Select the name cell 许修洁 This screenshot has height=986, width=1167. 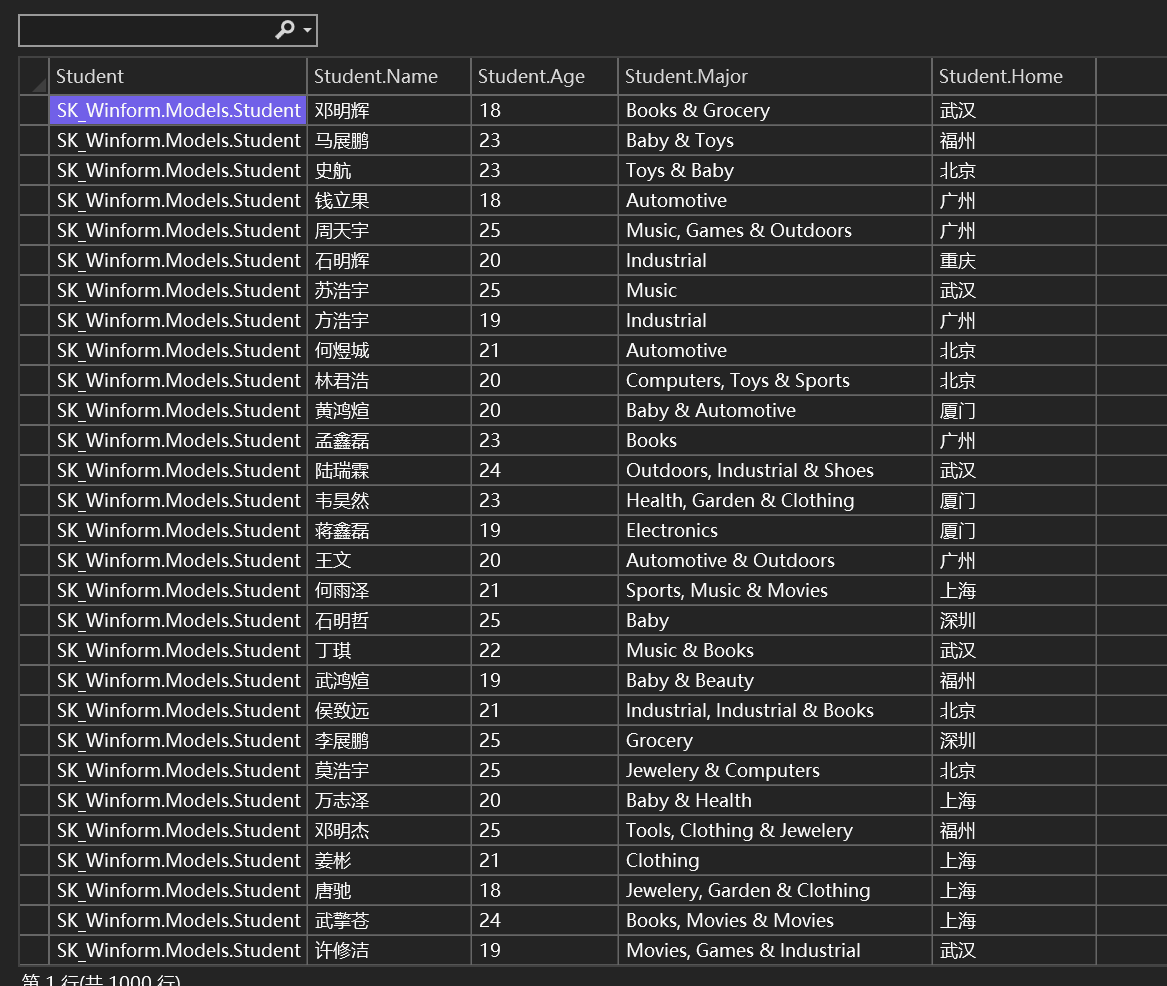pyautogui.click(x=389, y=950)
